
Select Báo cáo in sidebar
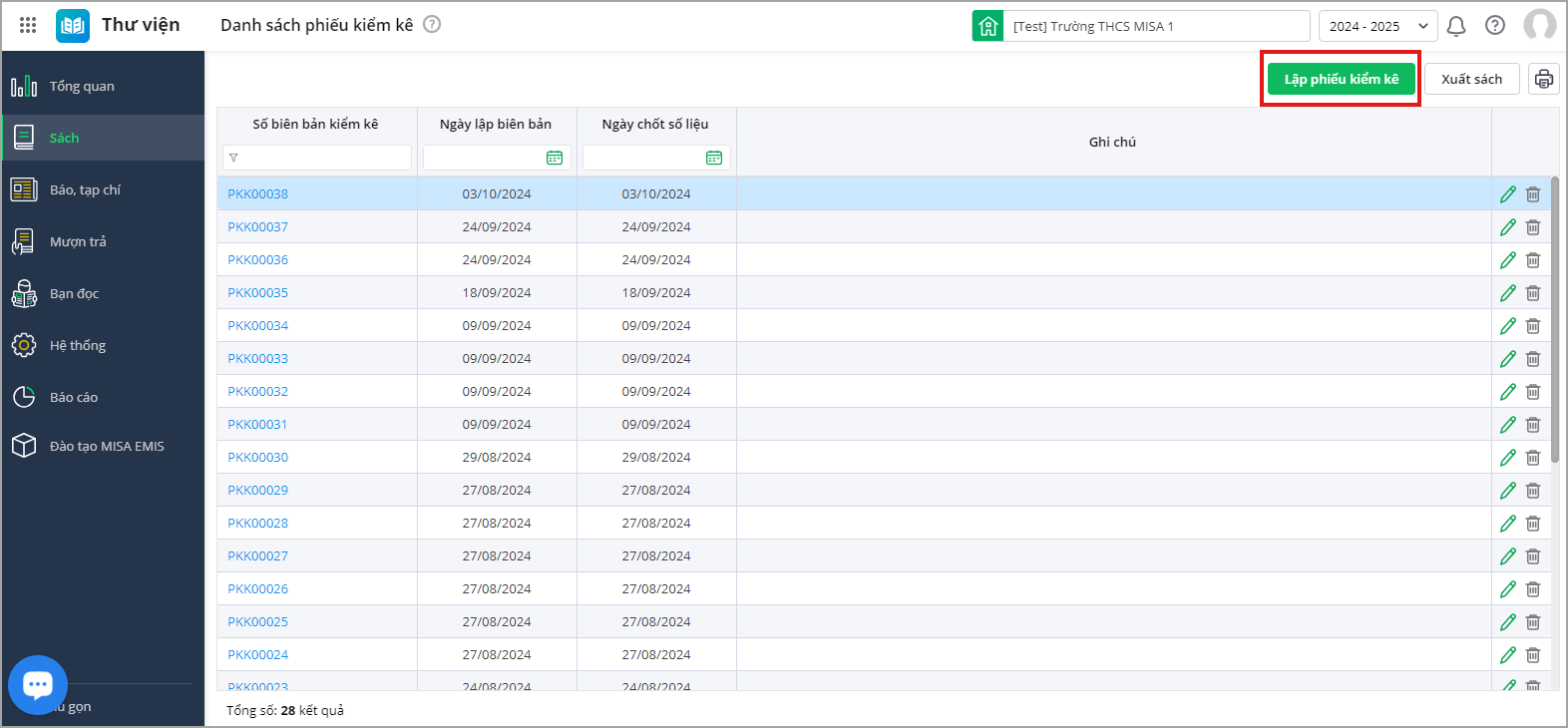coord(74,398)
